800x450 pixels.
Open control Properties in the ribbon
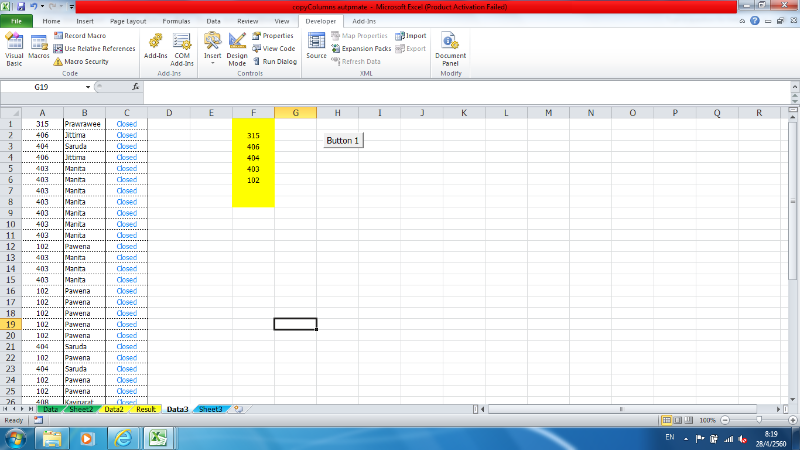(272, 35)
